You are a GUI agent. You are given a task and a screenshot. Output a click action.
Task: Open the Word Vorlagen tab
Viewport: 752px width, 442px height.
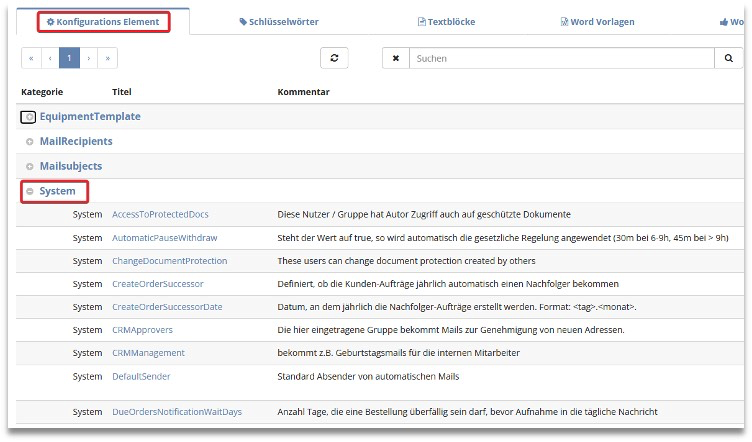(x=596, y=22)
